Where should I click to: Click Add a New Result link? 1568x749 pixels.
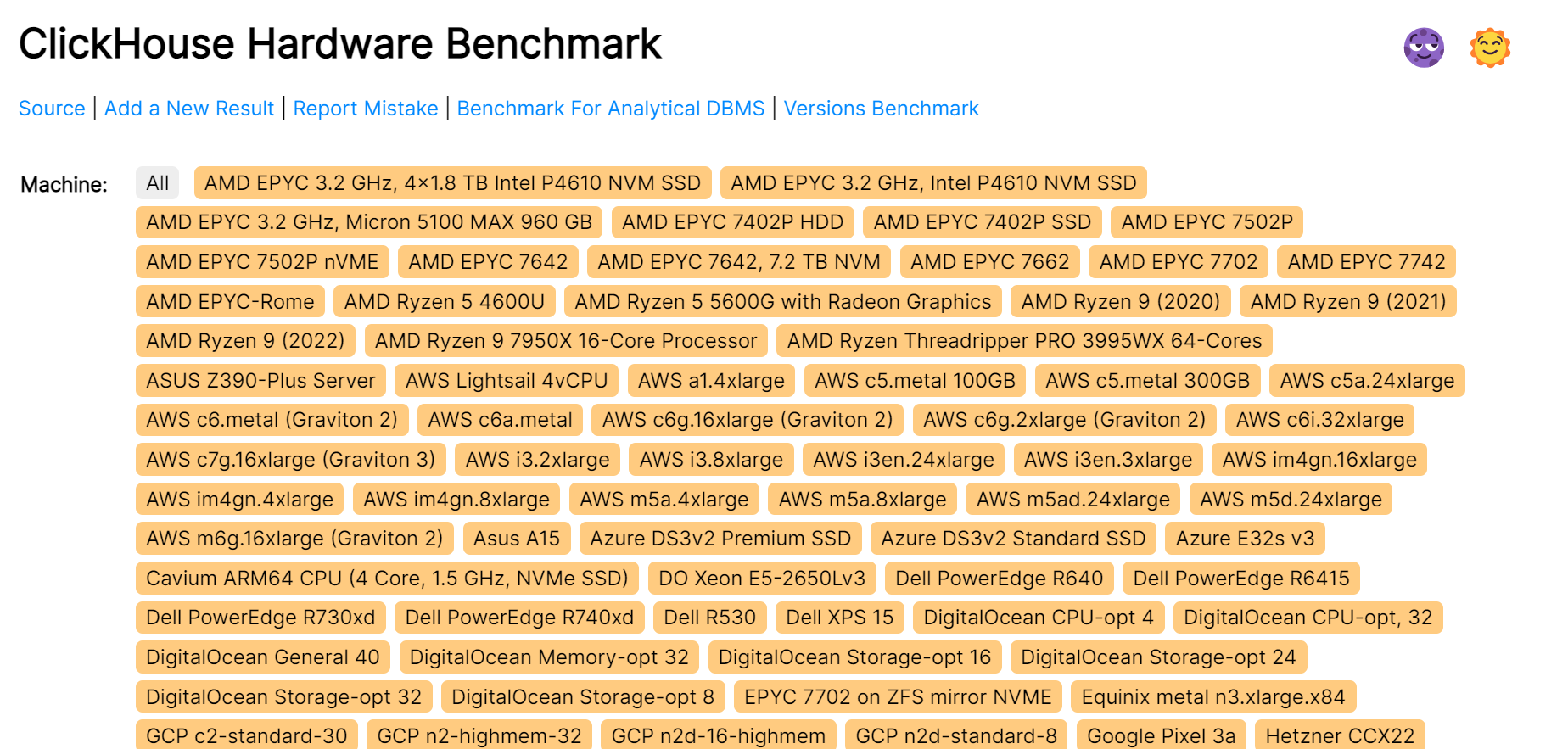click(189, 109)
